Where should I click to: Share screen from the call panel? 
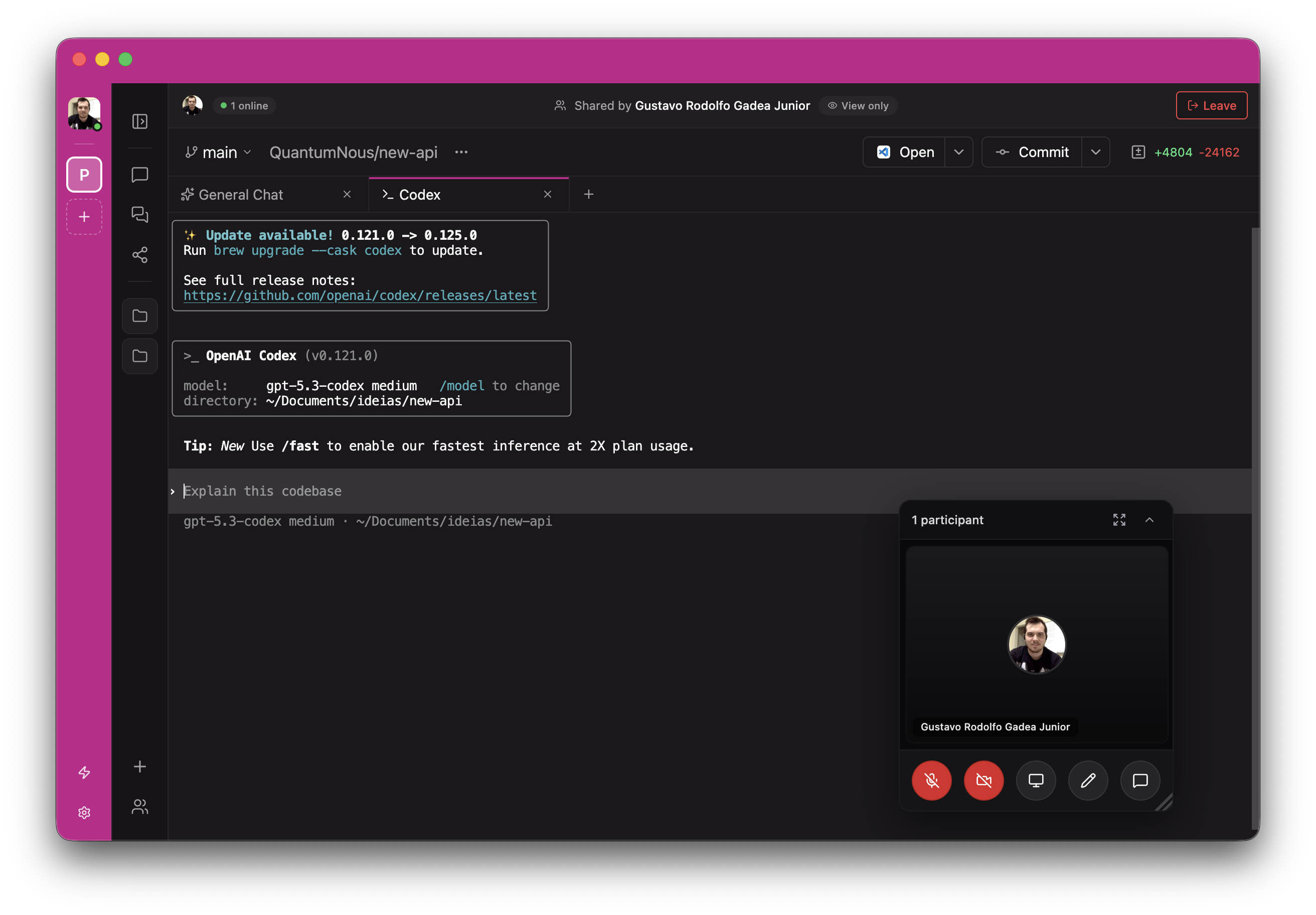pyautogui.click(x=1036, y=780)
